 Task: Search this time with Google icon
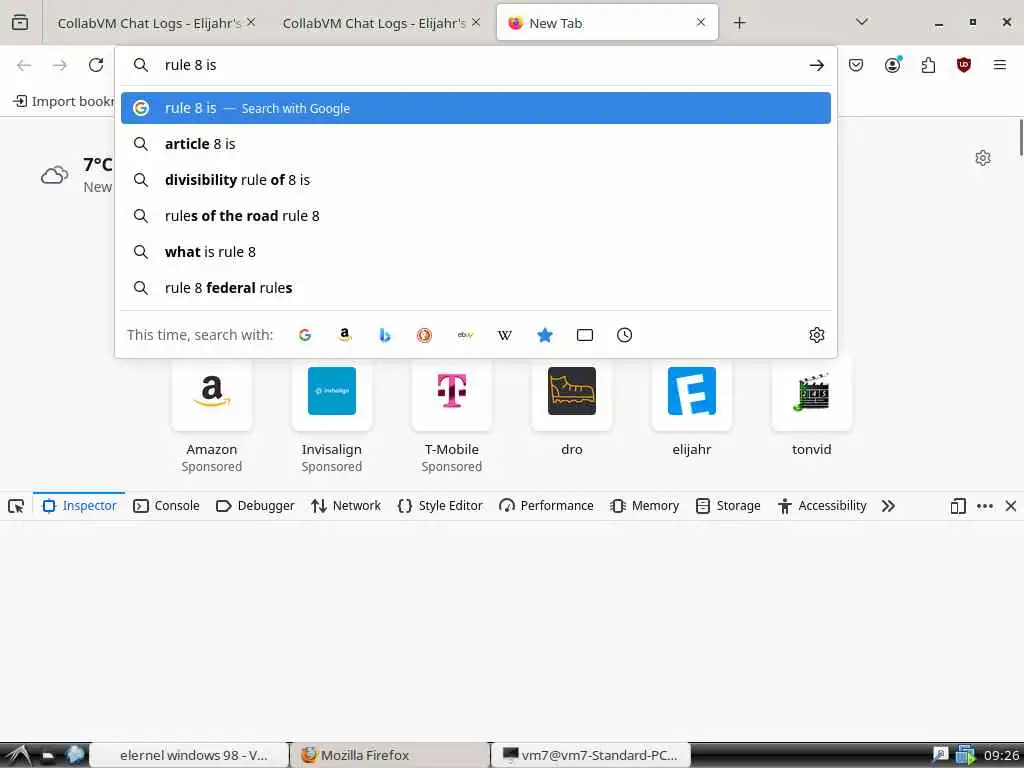pos(305,335)
